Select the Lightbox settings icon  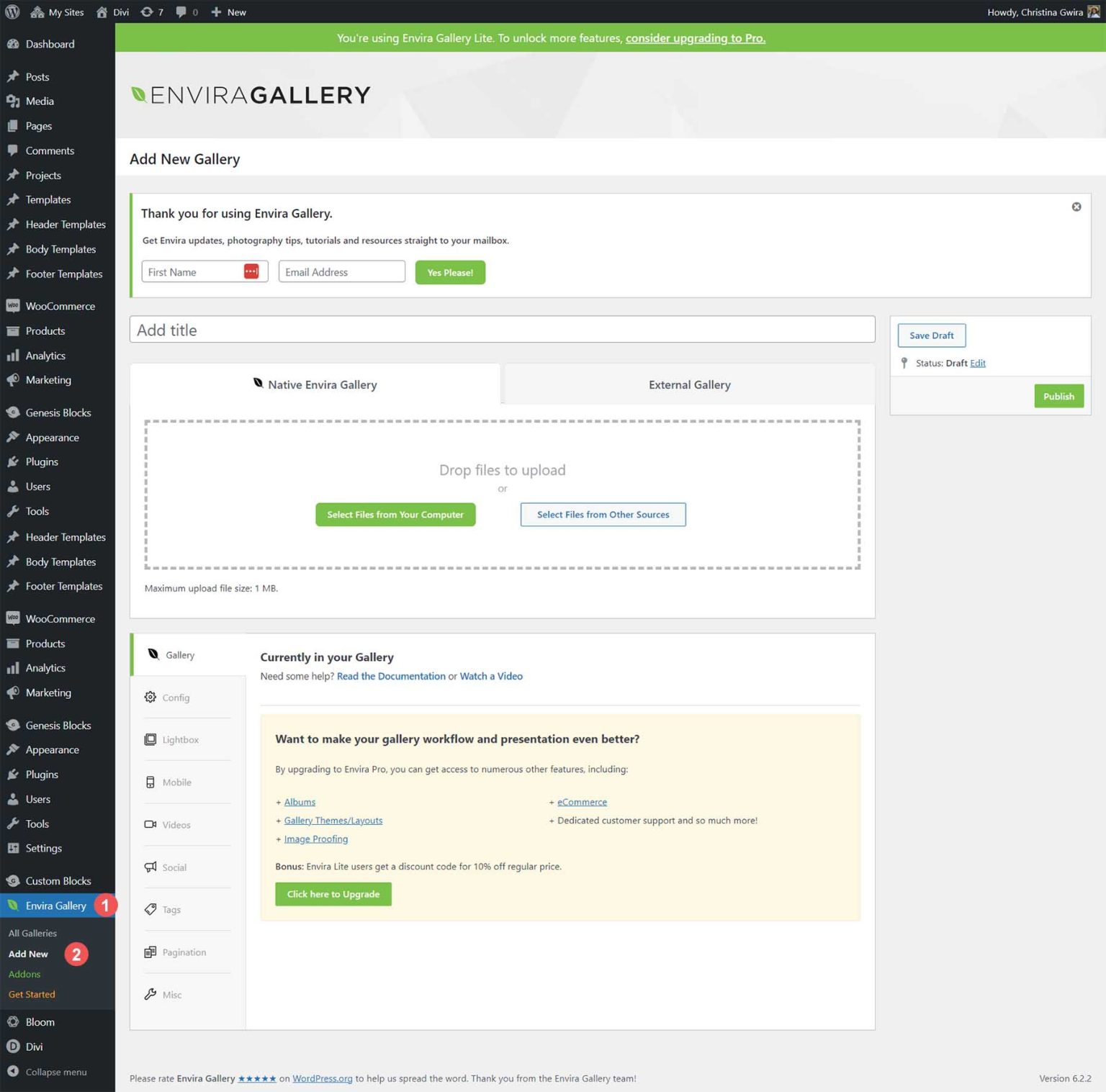click(x=150, y=739)
